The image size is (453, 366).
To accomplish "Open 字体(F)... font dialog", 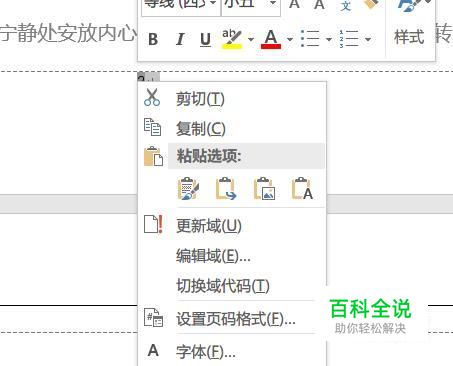I will coord(206,351).
